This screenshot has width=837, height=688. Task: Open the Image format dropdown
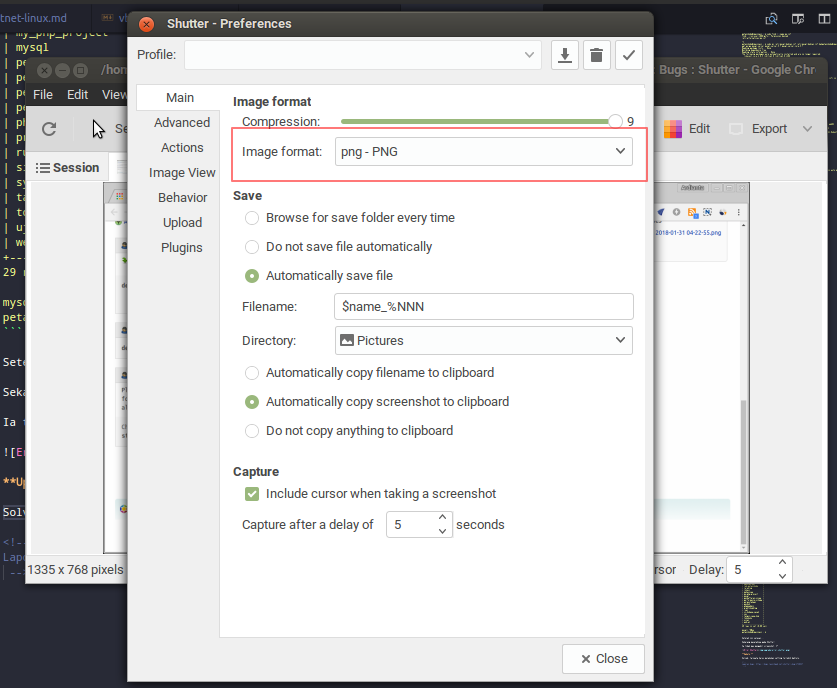point(483,152)
